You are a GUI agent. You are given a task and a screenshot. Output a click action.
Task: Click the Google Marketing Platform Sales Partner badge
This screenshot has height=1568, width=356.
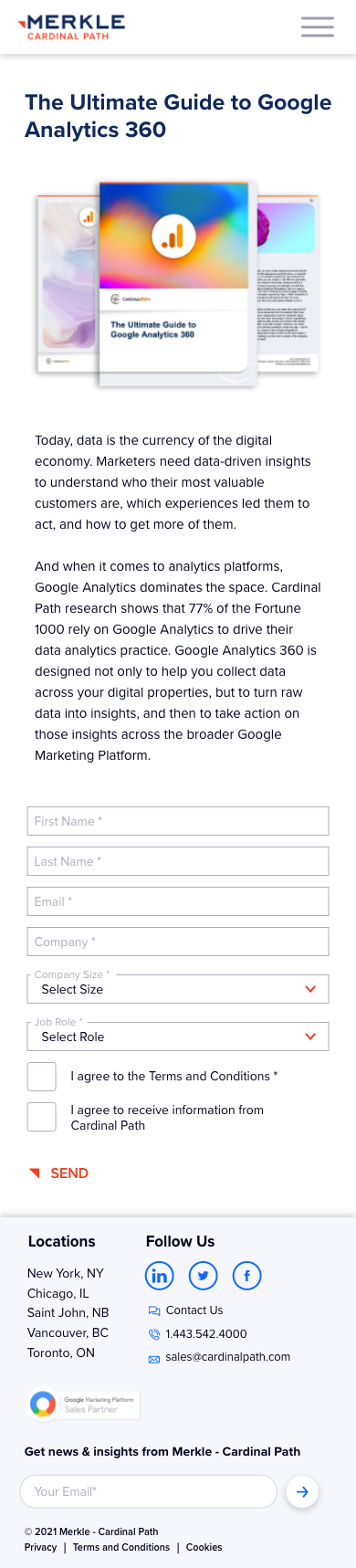pos(84,1405)
